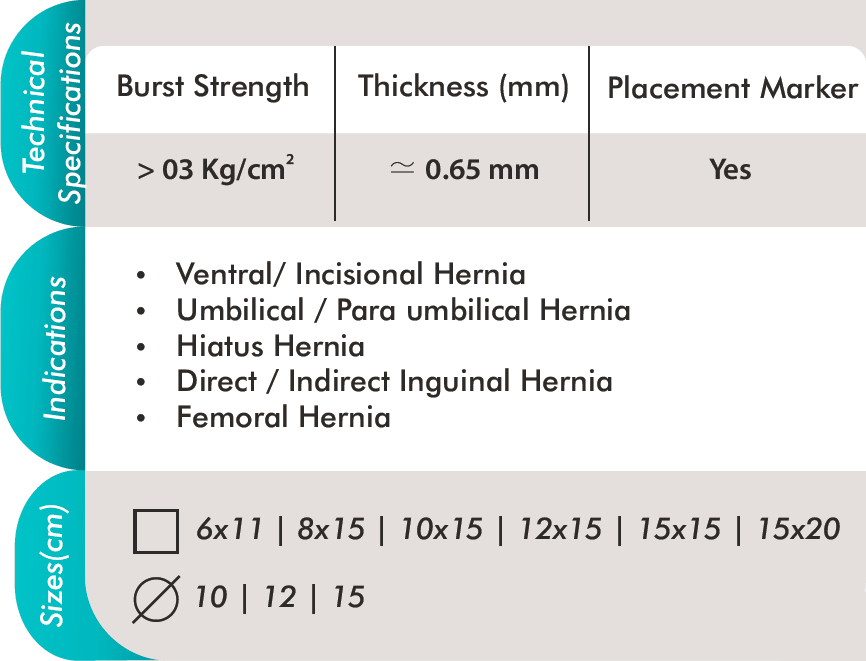Click Hiatus Hernia list item
The width and height of the screenshot is (866, 661).
tap(271, 346)
